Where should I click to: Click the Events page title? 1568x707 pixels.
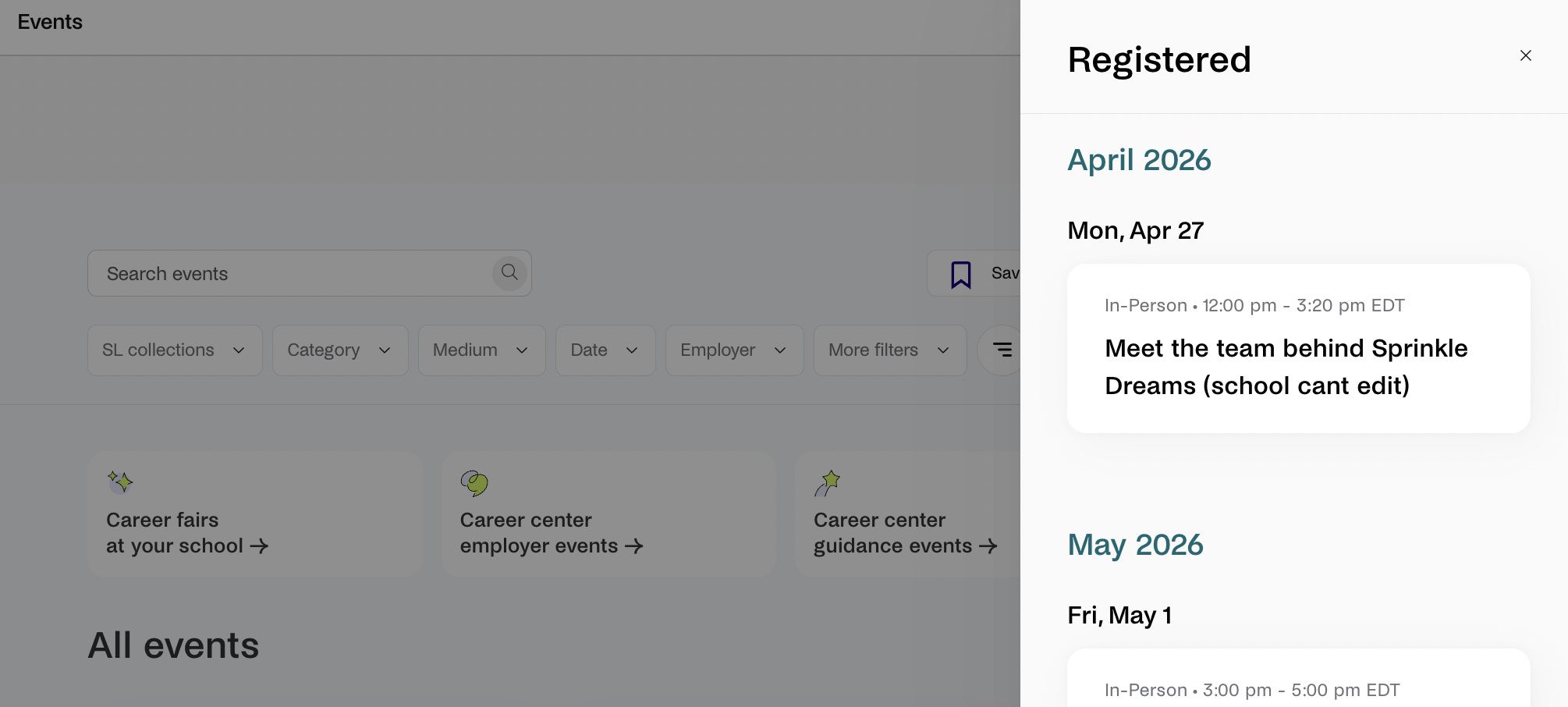[50, 22]
